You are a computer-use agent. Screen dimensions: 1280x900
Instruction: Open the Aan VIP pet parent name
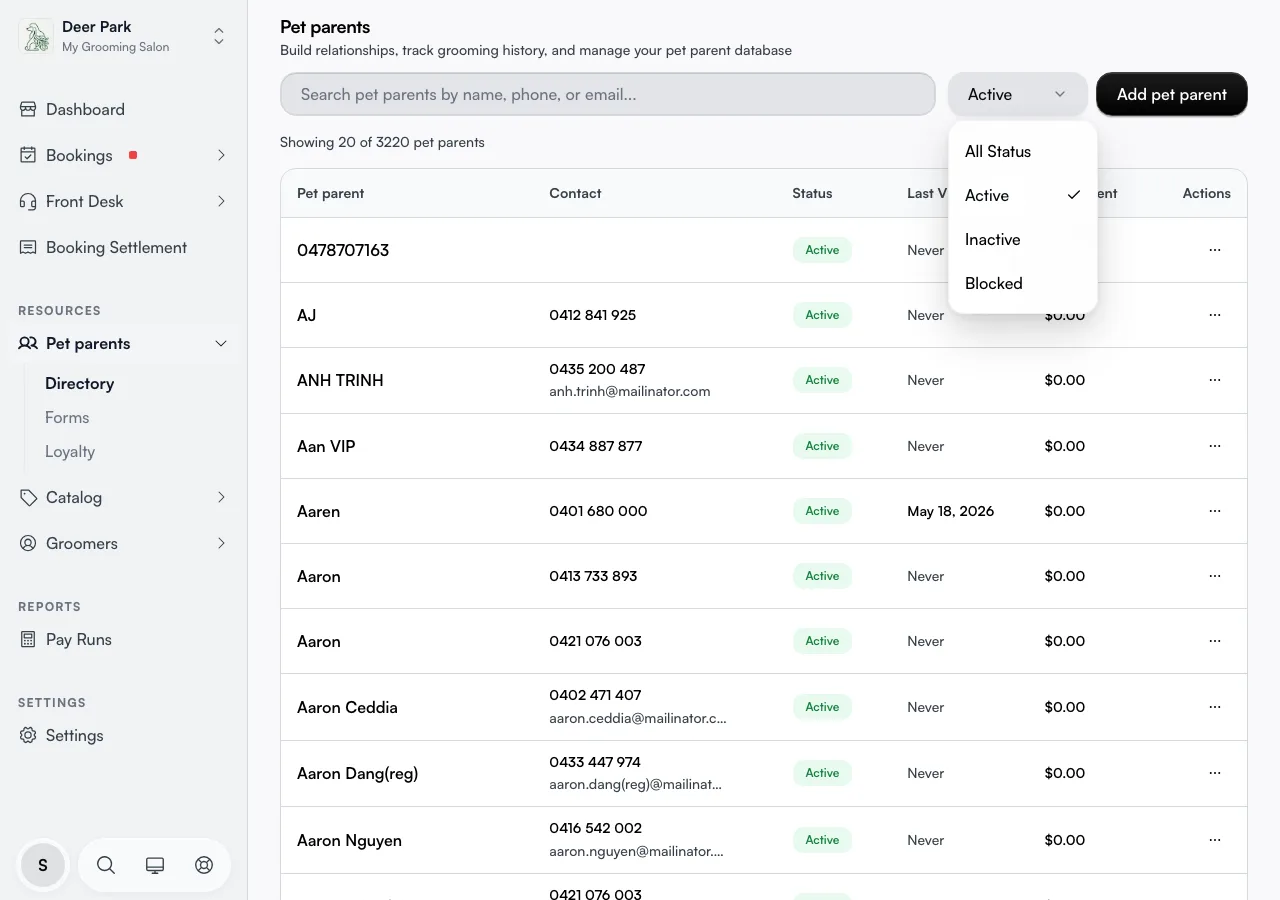(326, 446)
